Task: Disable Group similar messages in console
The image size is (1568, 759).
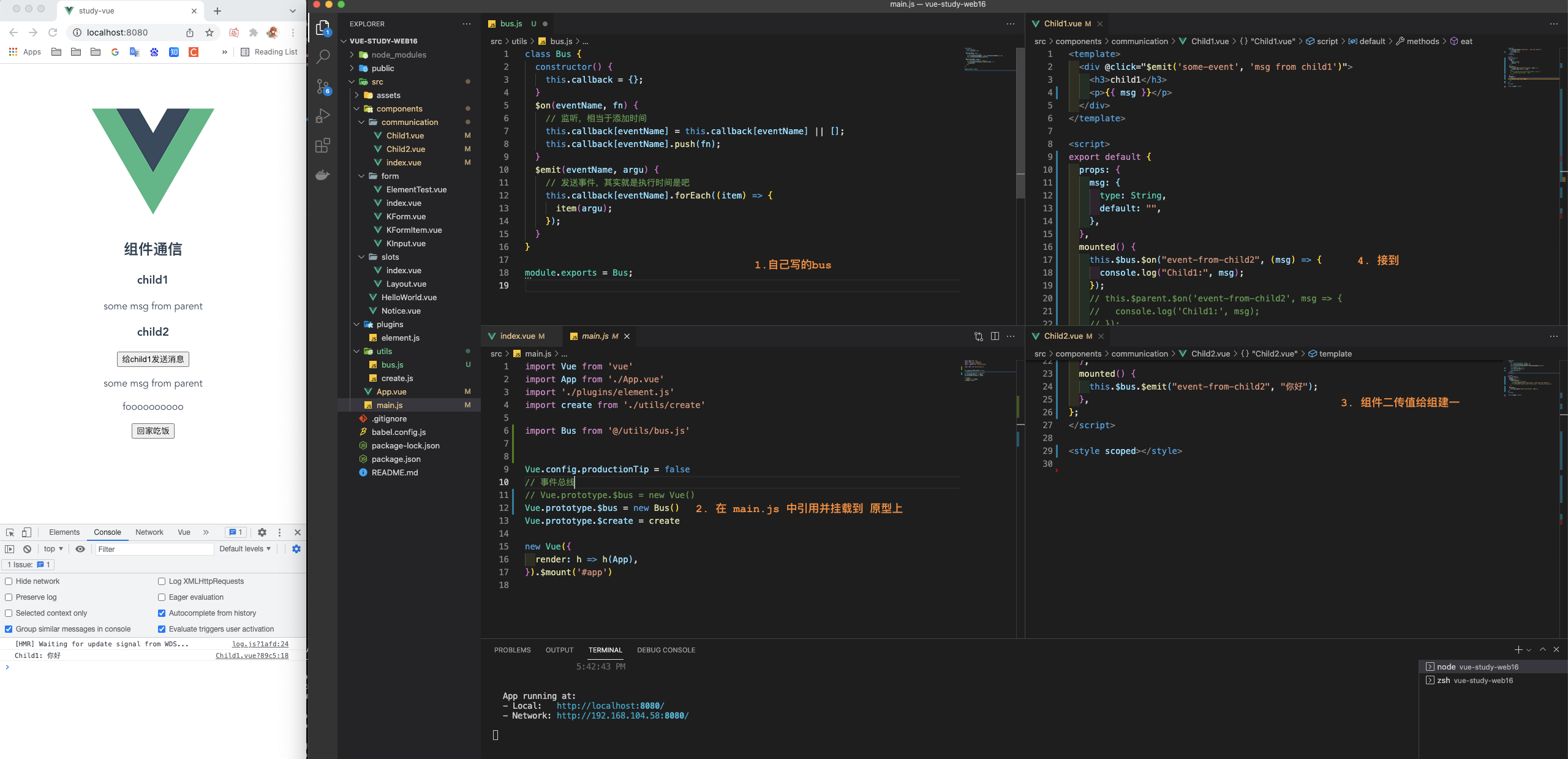Action: coord(9,629)
